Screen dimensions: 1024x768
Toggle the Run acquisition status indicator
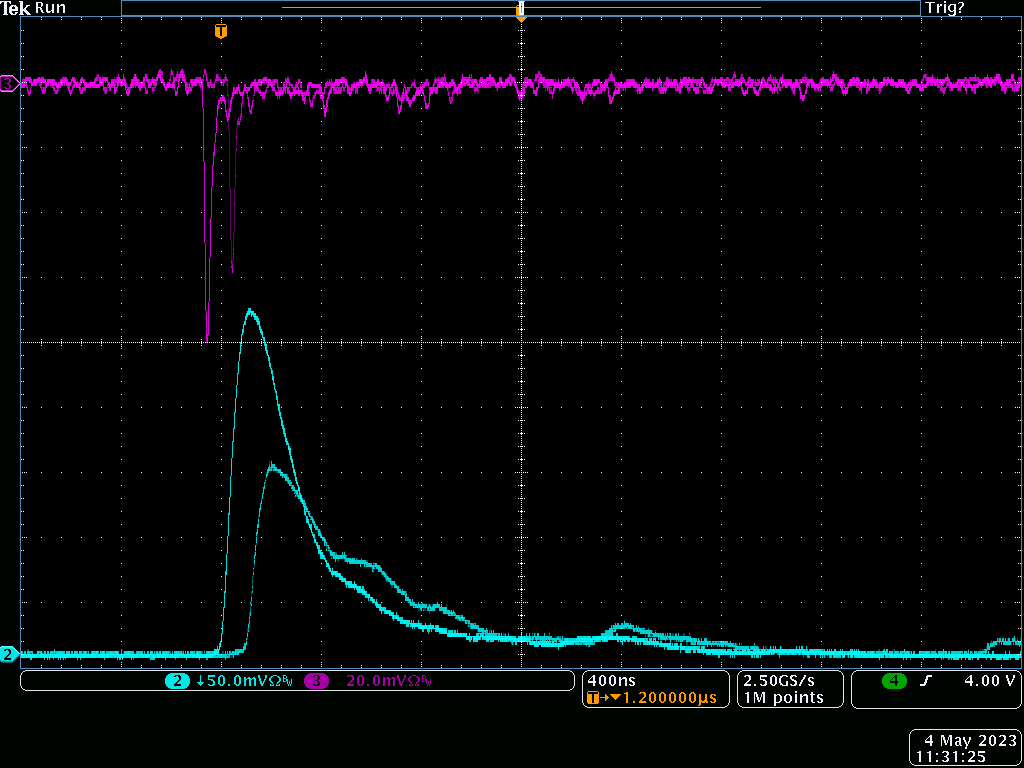point(51,8)
